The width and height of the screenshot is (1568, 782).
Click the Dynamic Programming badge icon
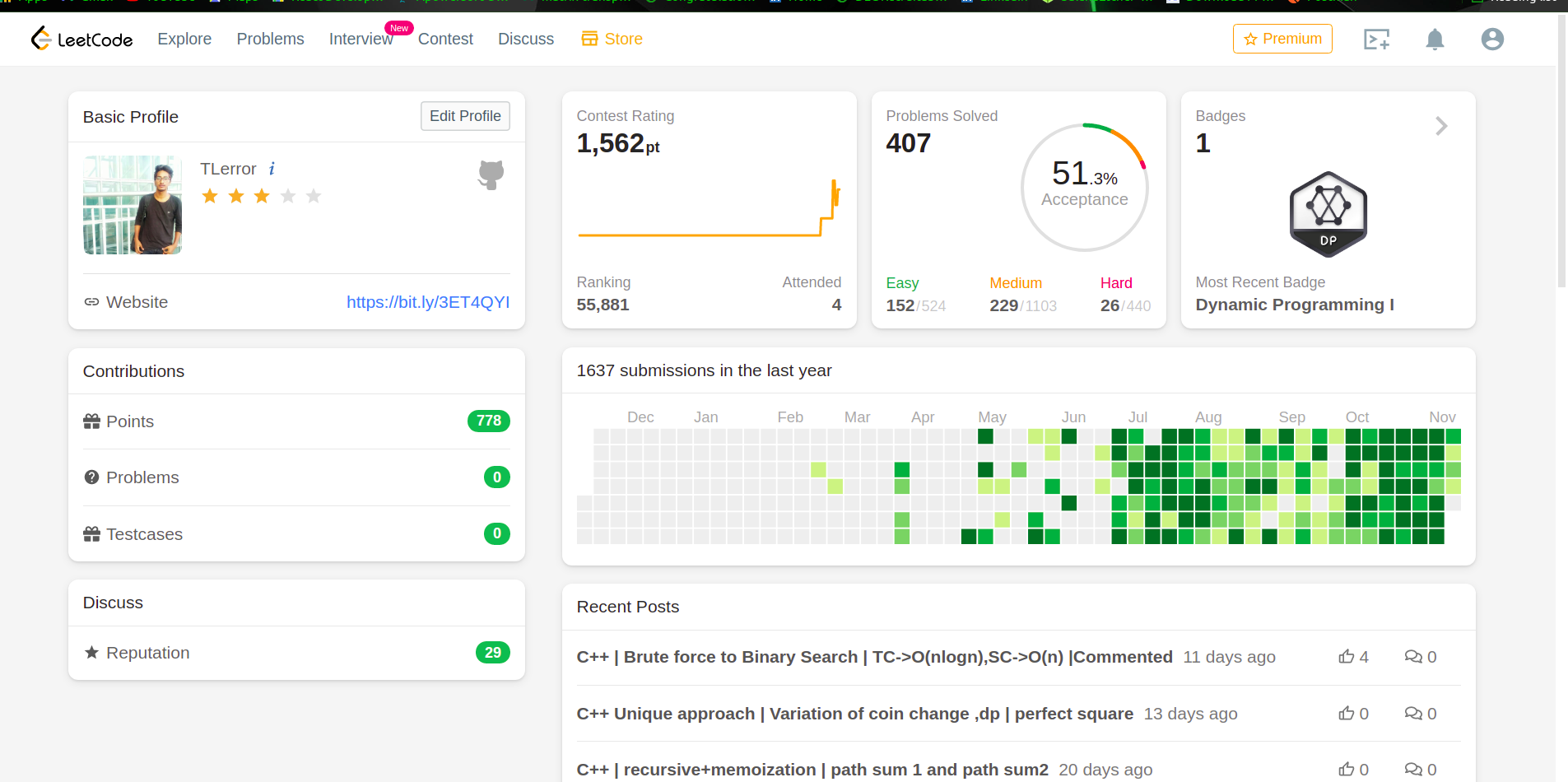tap(1328, 214)
